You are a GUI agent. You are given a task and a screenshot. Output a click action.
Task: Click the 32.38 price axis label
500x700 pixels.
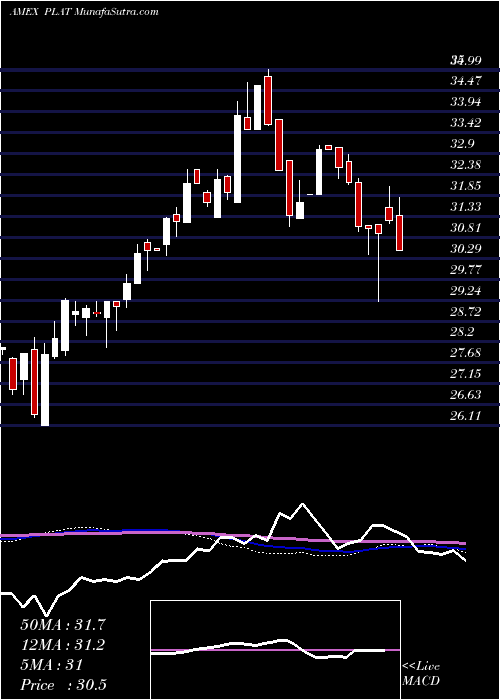(466, 165)
